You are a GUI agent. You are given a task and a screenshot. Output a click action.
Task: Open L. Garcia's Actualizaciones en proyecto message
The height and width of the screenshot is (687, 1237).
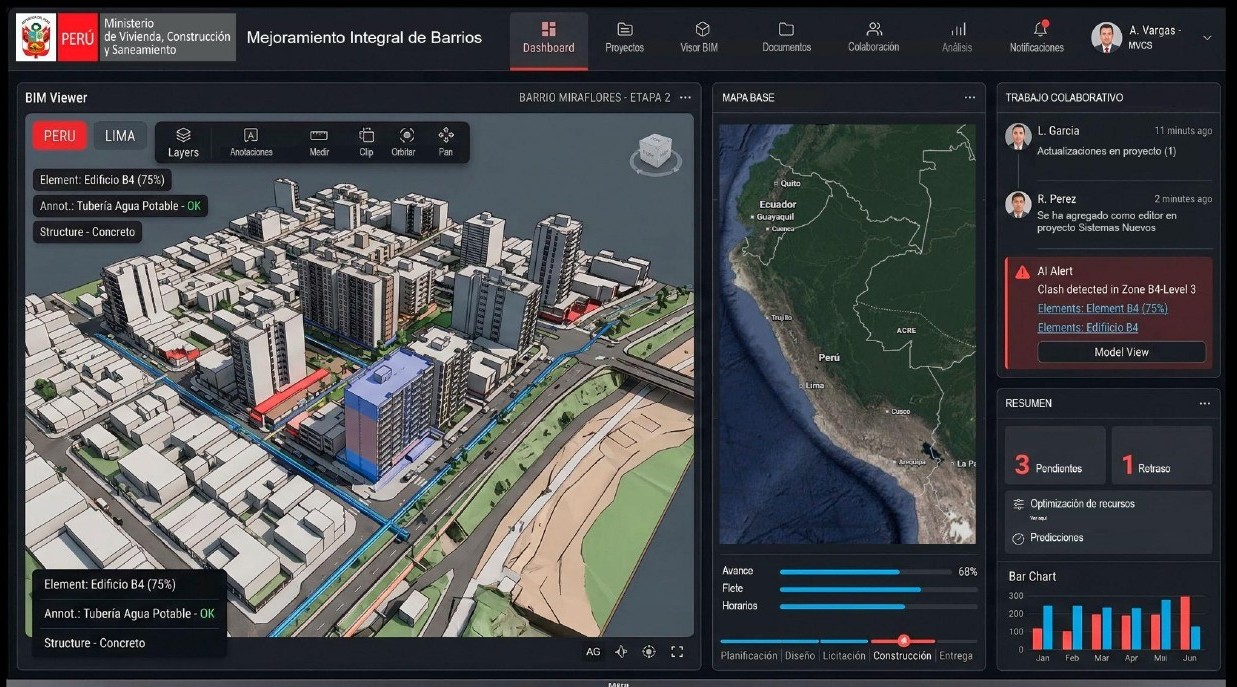[x=1106, y=152]
